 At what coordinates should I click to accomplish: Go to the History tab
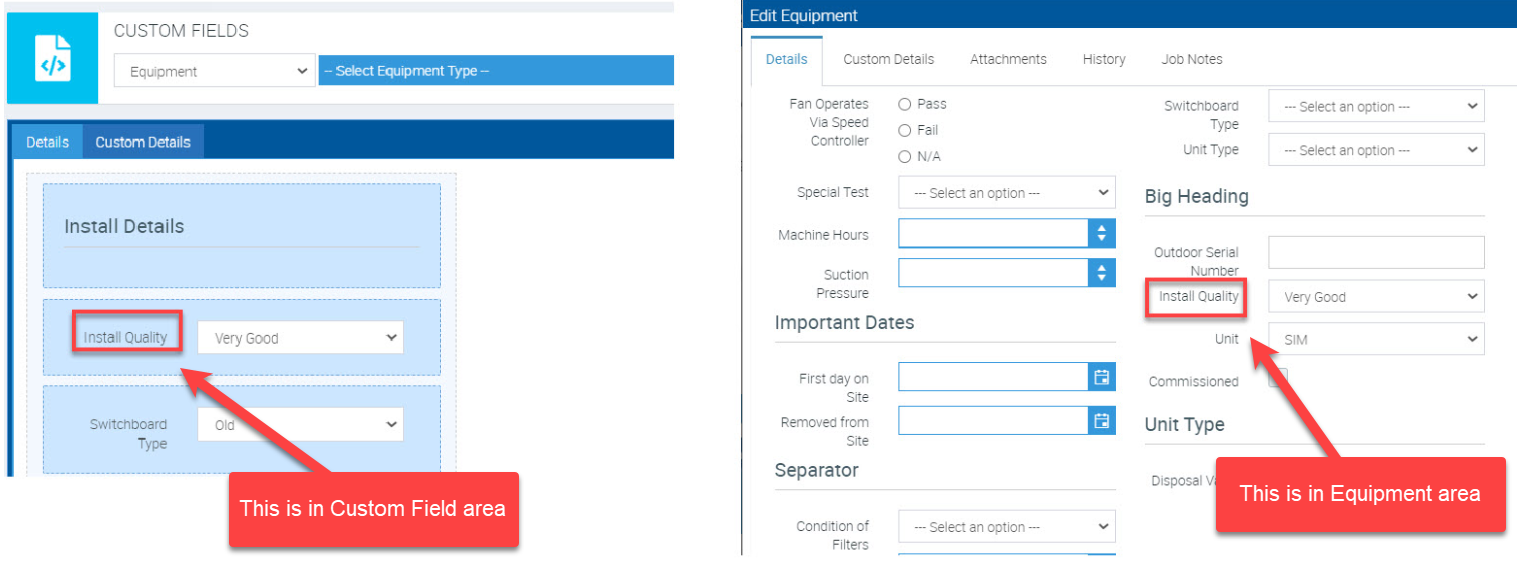point(1104,59)
